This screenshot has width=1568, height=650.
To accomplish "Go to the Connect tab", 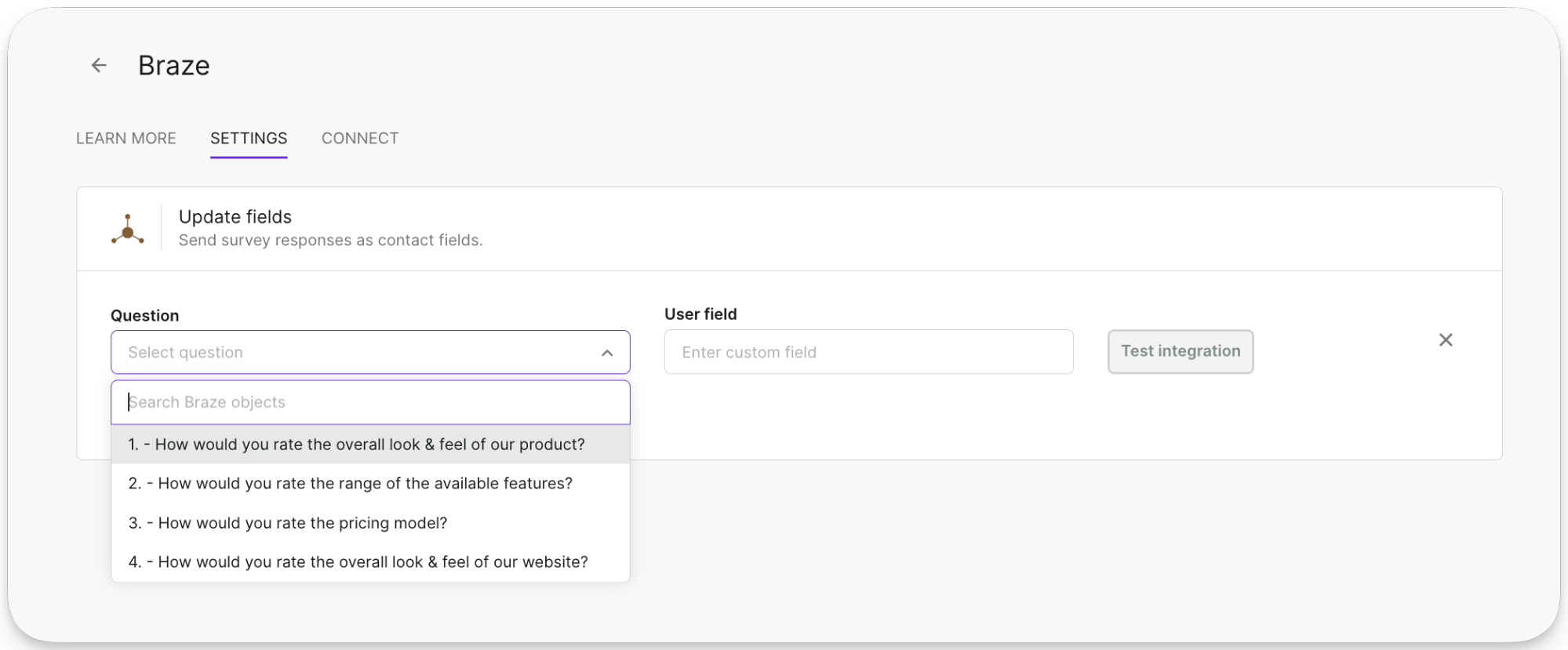I will pyautogui.click(x=360, y=138).
